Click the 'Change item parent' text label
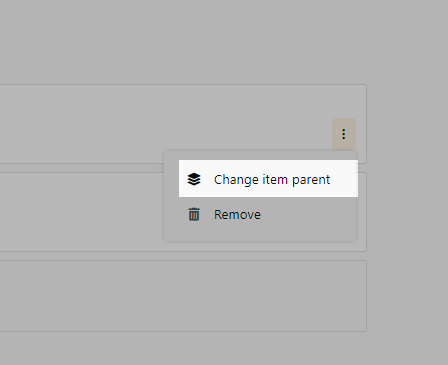Viewport: 448px width, 365px height. (x=272, y=180)
